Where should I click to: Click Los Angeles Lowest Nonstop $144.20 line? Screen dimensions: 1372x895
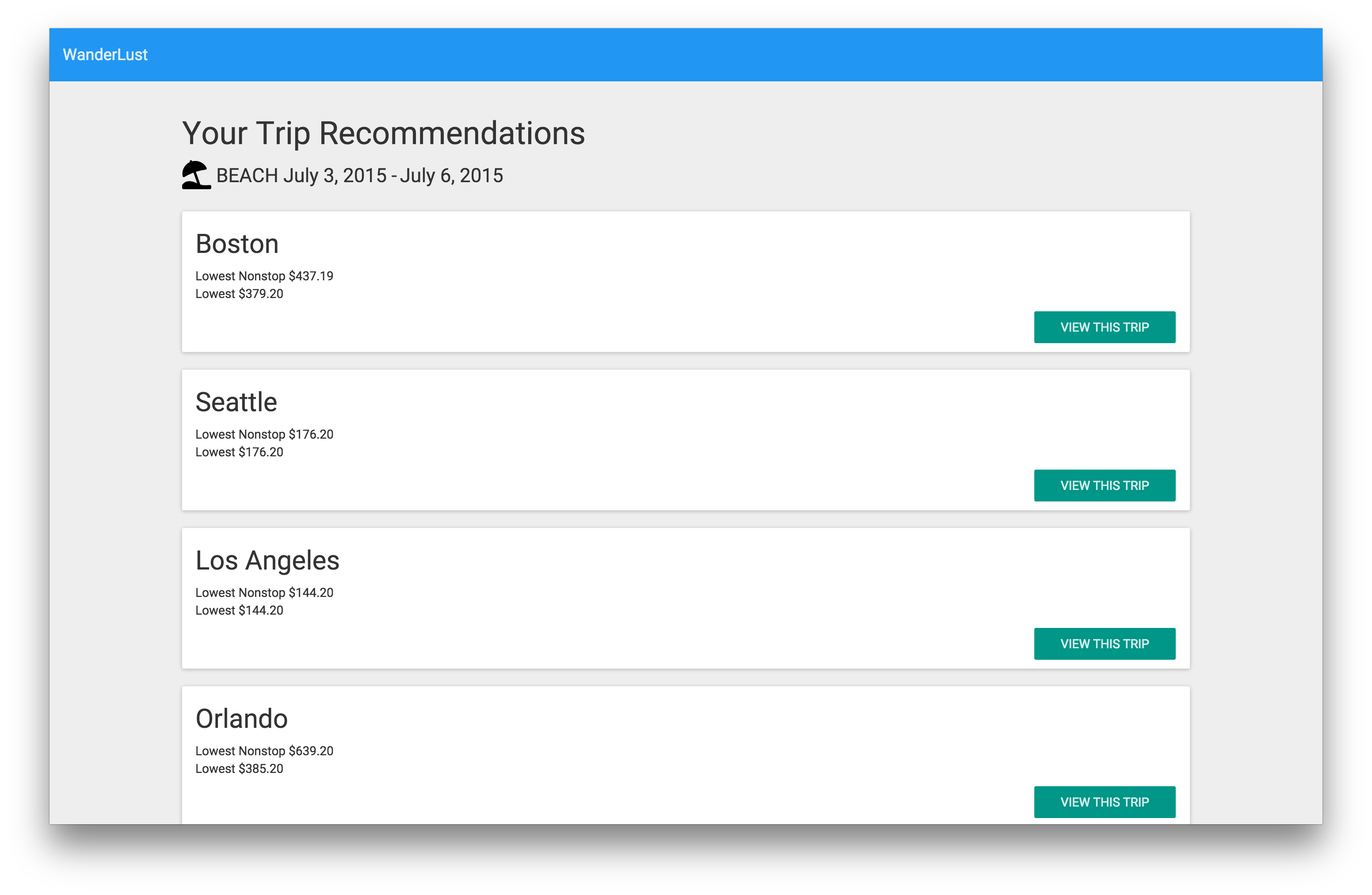[264, 593]
